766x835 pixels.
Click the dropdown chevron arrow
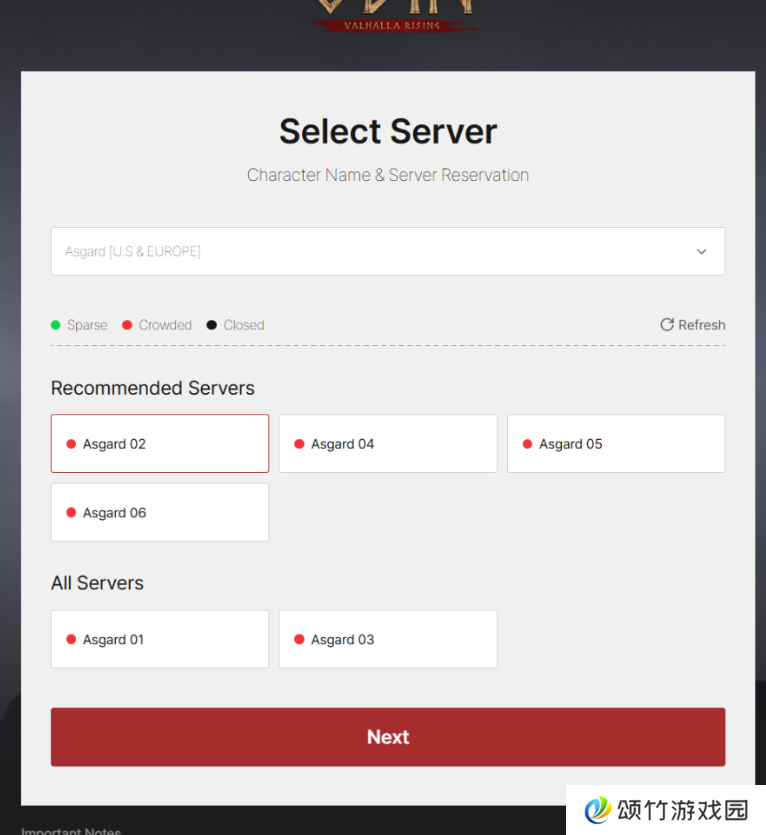(702, 251)
